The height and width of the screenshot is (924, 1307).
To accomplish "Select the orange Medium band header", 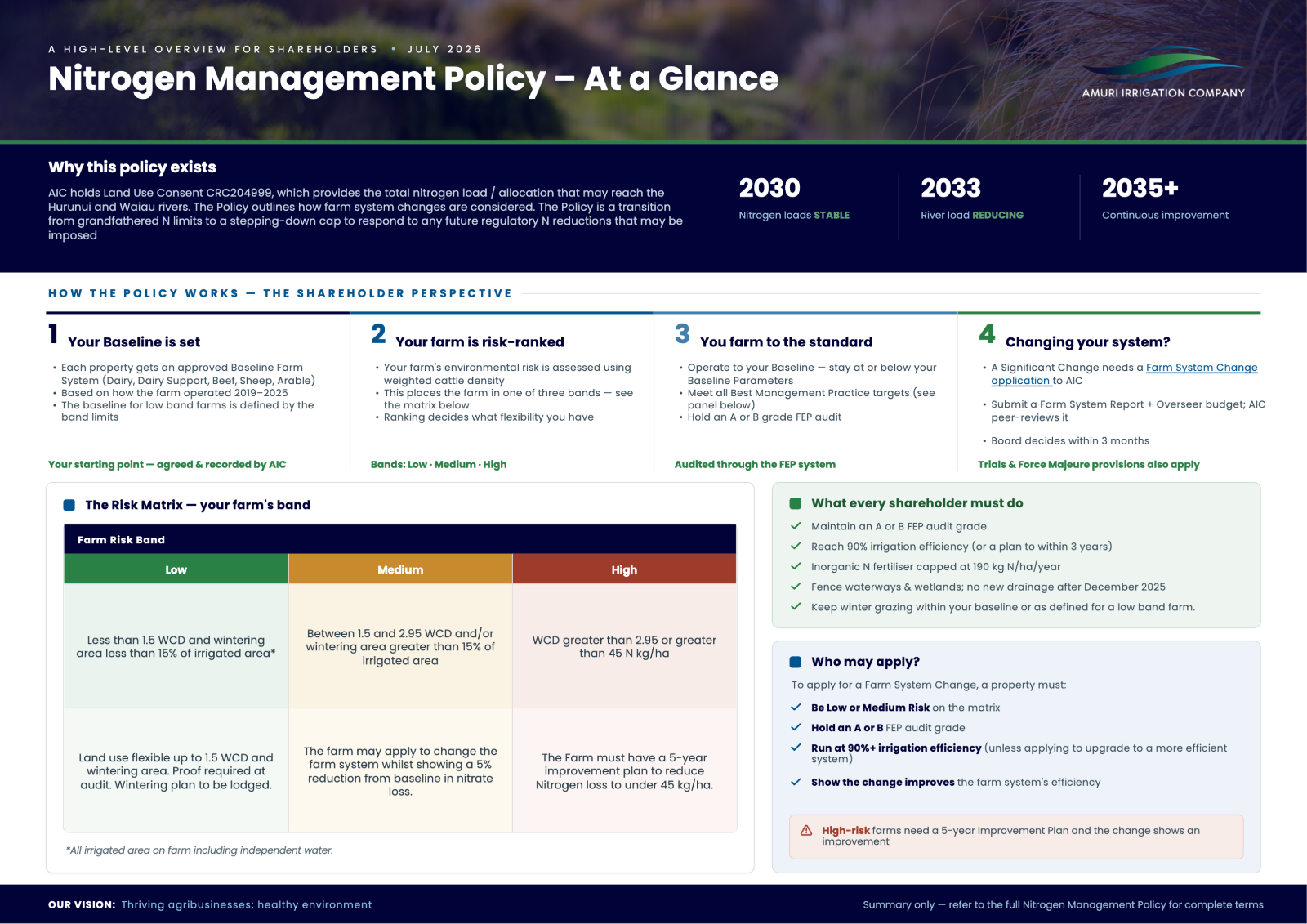I will (400, 569).
